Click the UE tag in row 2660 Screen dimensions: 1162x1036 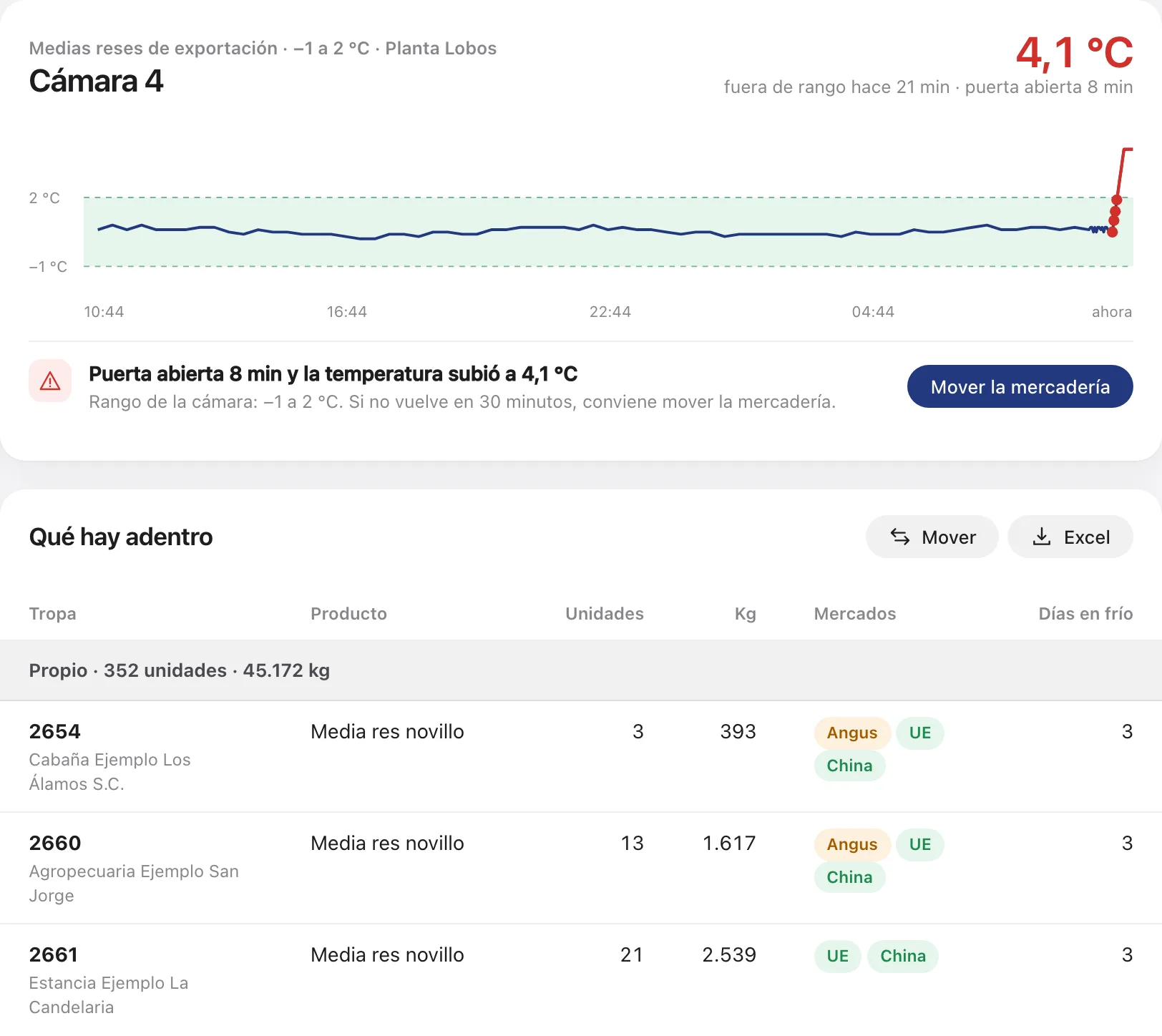coord(920,844)
